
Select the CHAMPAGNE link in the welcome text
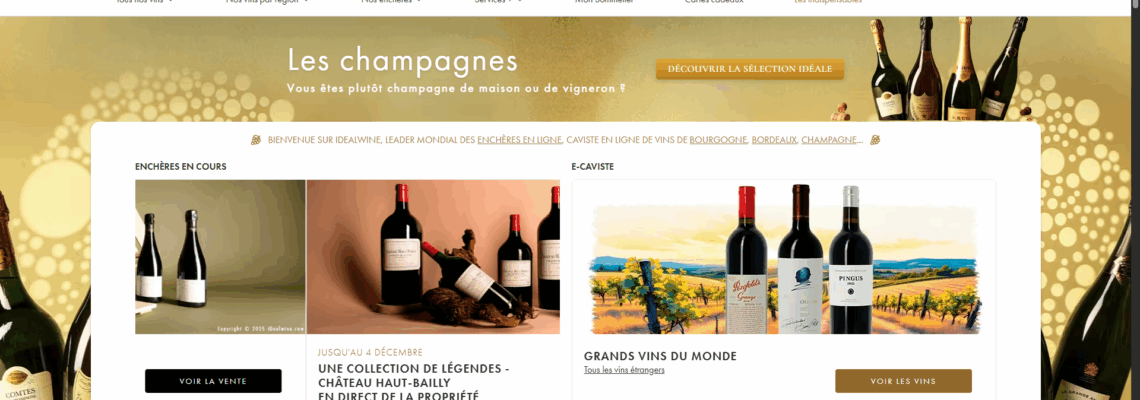(x=829, y=140)
